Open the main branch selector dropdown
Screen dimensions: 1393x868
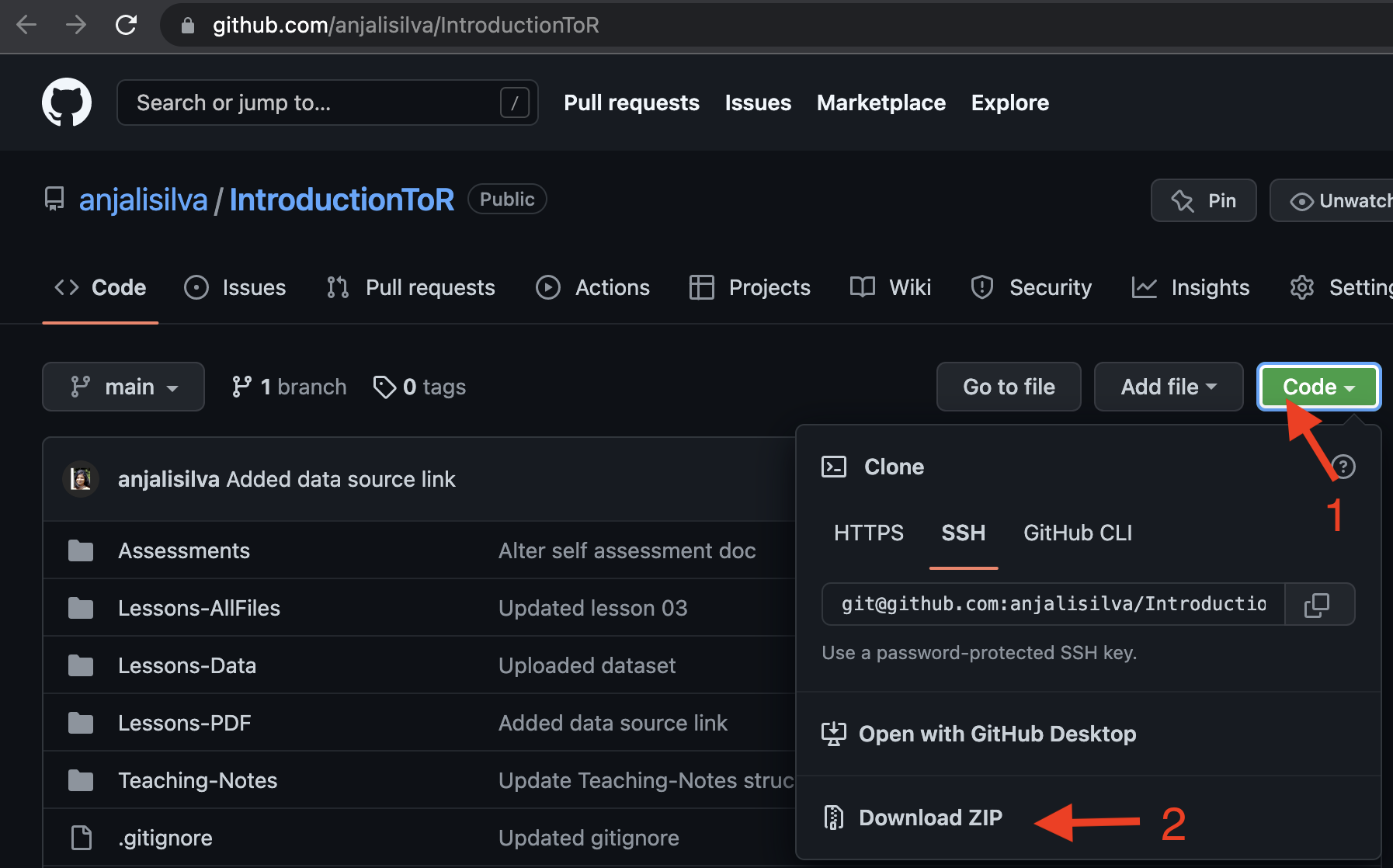pos(123,387)
